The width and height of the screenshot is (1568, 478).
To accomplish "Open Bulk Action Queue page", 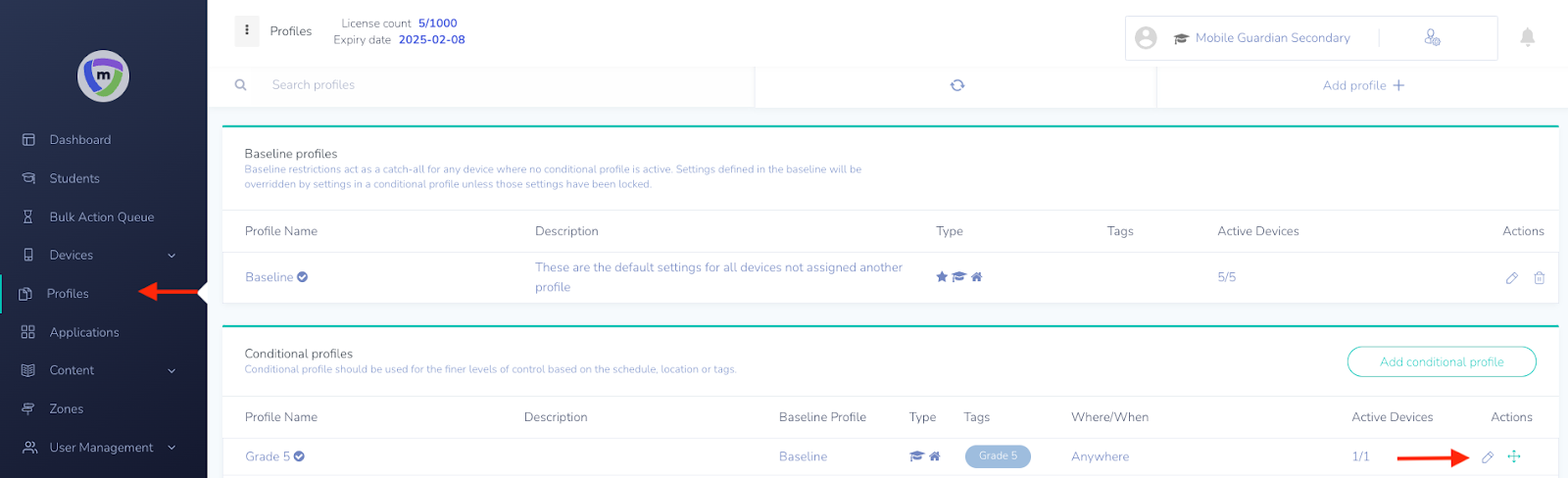I will (102, 217).
